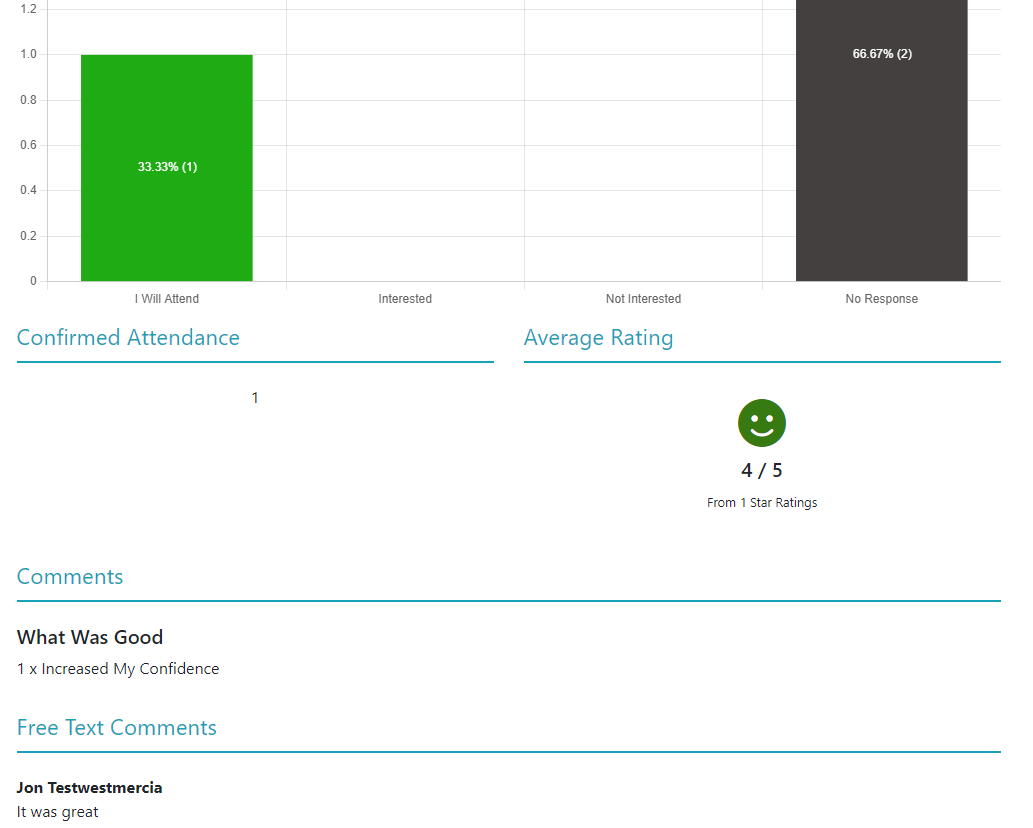Click the 1.0 y-axis value
Screen dimensions: 1033x828
pos(28,55)
